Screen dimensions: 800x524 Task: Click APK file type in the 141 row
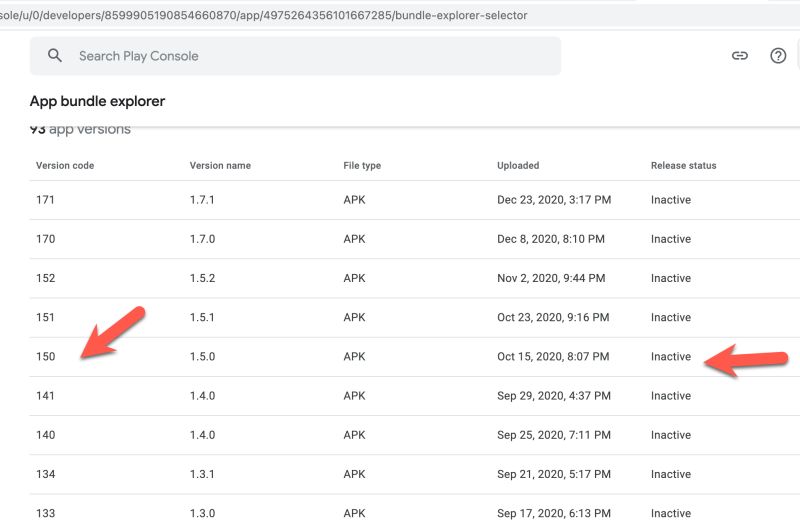(x=354, y=396)
